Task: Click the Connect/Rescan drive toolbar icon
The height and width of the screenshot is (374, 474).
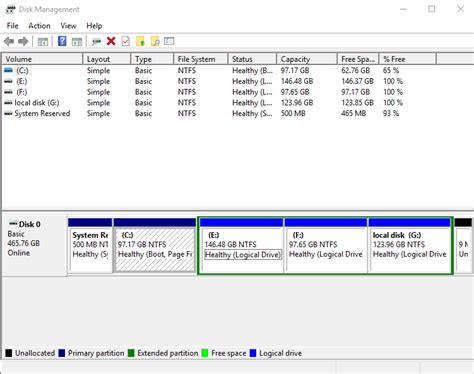Action: (x=96, y=42)
